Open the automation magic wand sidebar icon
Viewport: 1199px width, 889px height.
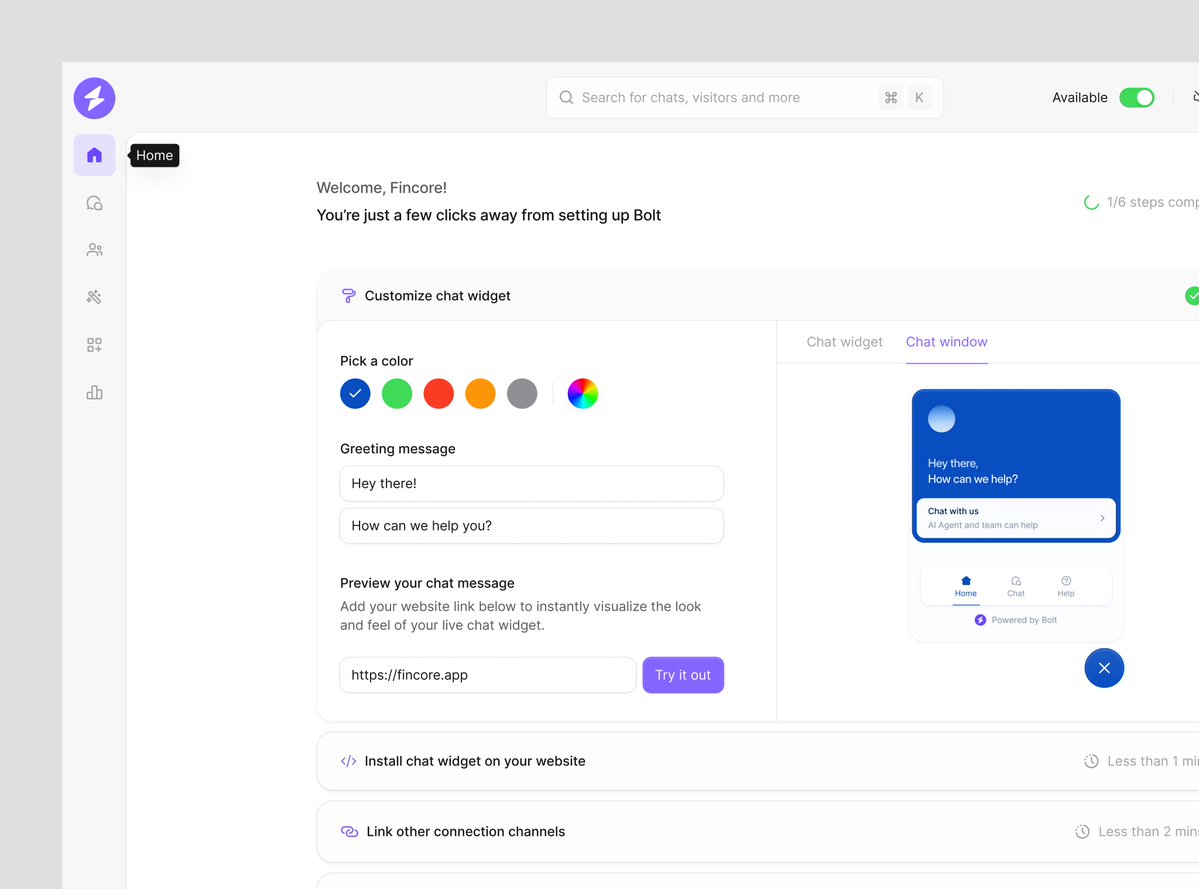click(x=94, y=297)
